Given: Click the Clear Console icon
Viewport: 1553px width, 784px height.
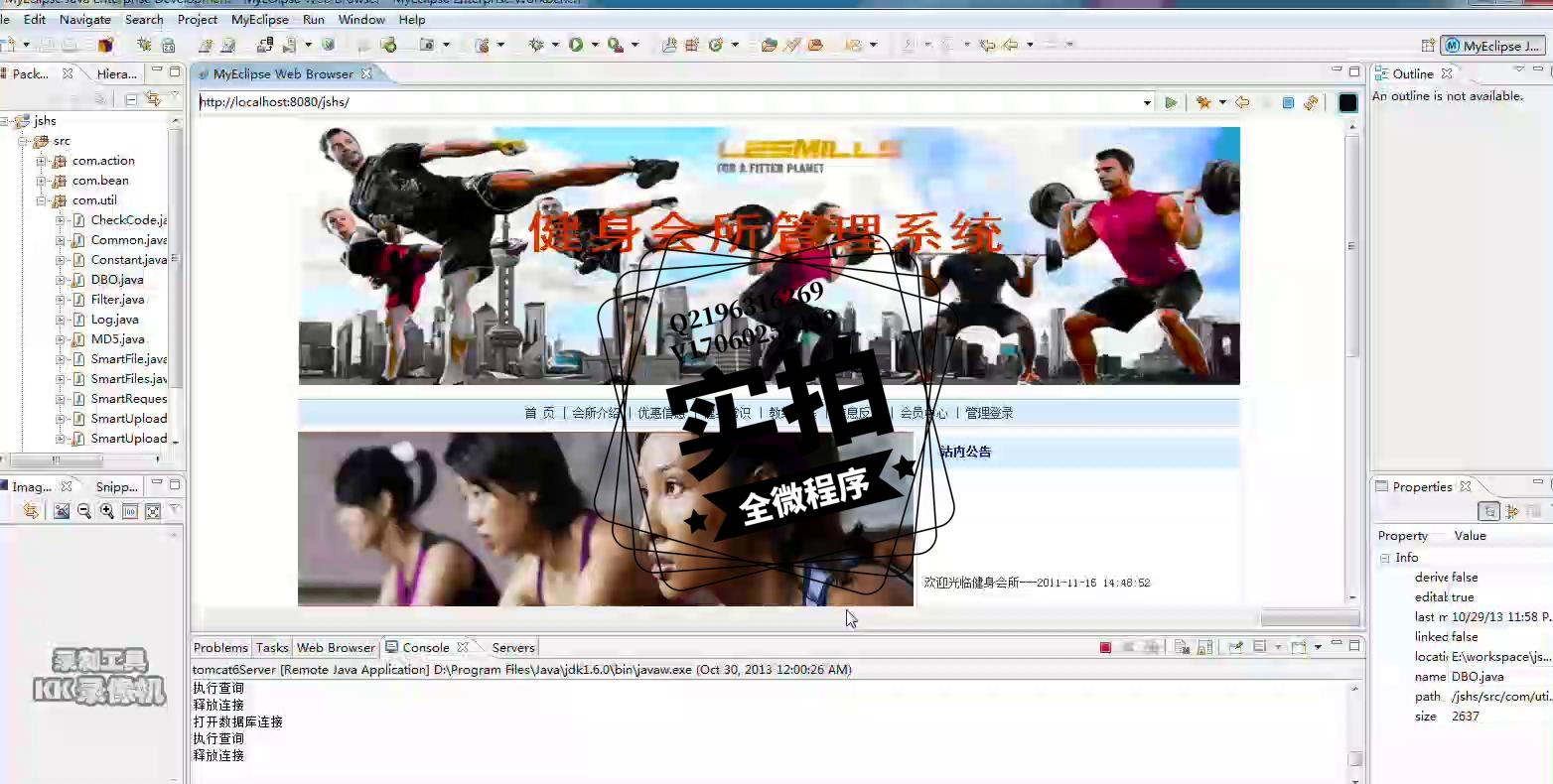Looking at the screenshot, I should pos(1182,647).
